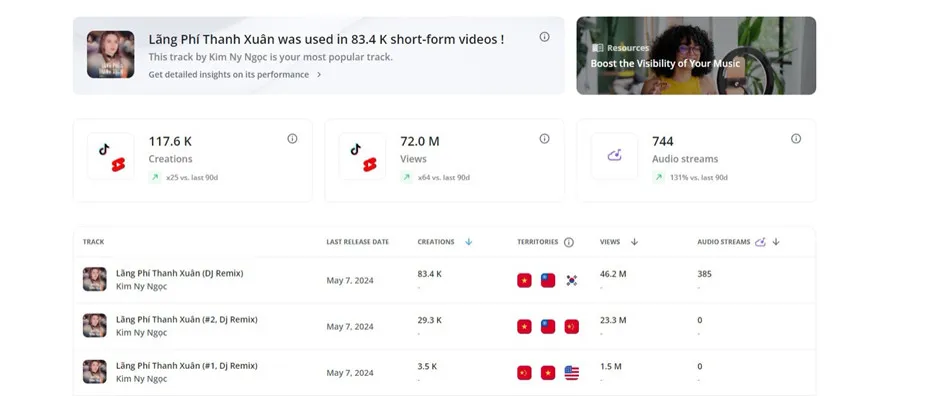Open info icon on Audio streams card
This screenshot has width=940, height=396.
796,138
